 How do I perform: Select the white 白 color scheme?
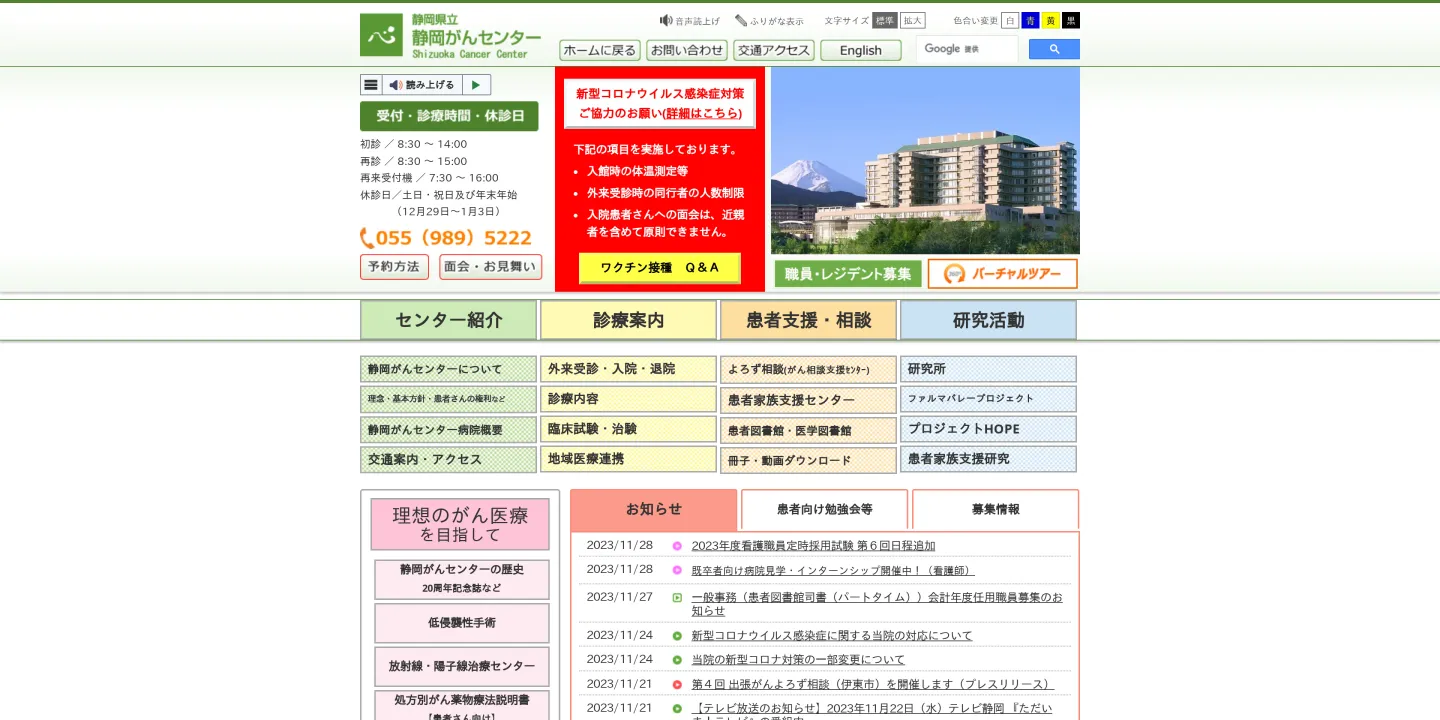point(1010,20)
